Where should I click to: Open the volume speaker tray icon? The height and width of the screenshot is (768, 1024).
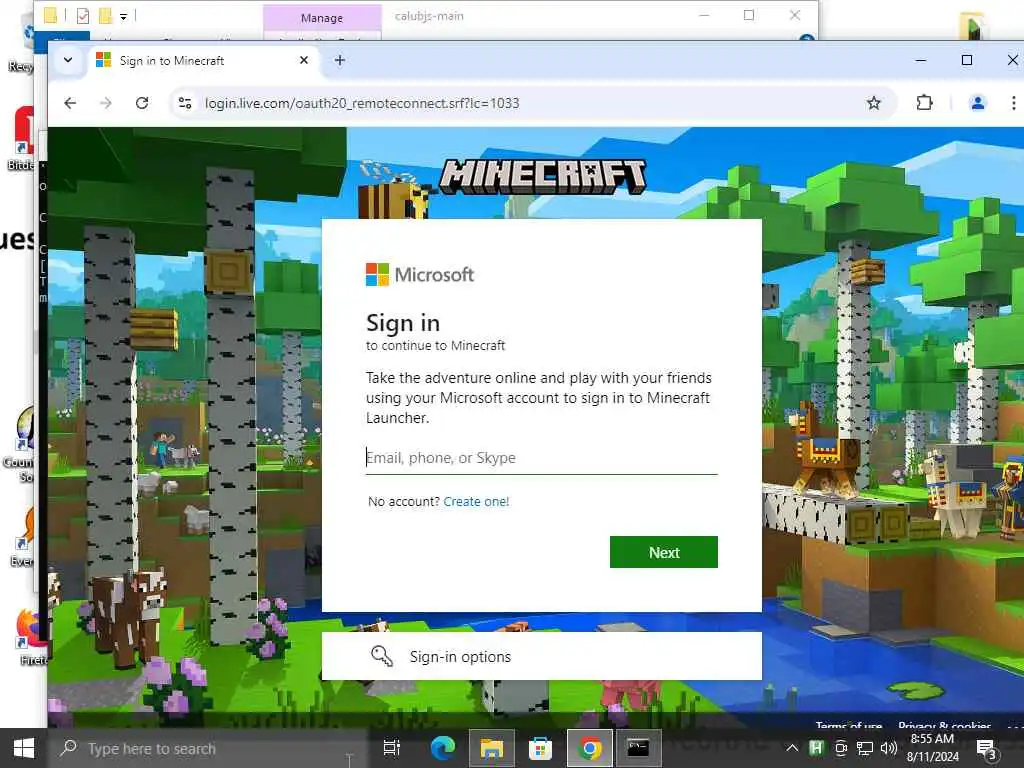pyautogui.click(x=888, y=748)
